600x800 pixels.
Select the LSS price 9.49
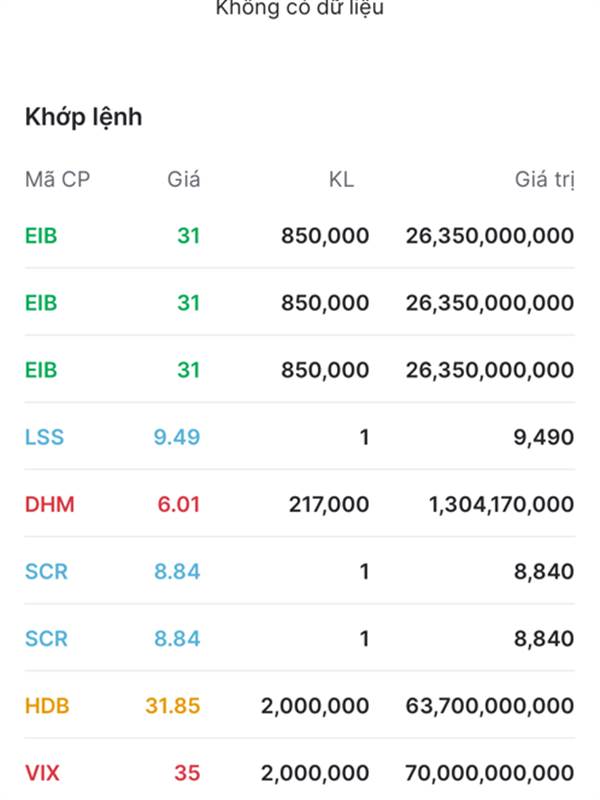(177, 437)
